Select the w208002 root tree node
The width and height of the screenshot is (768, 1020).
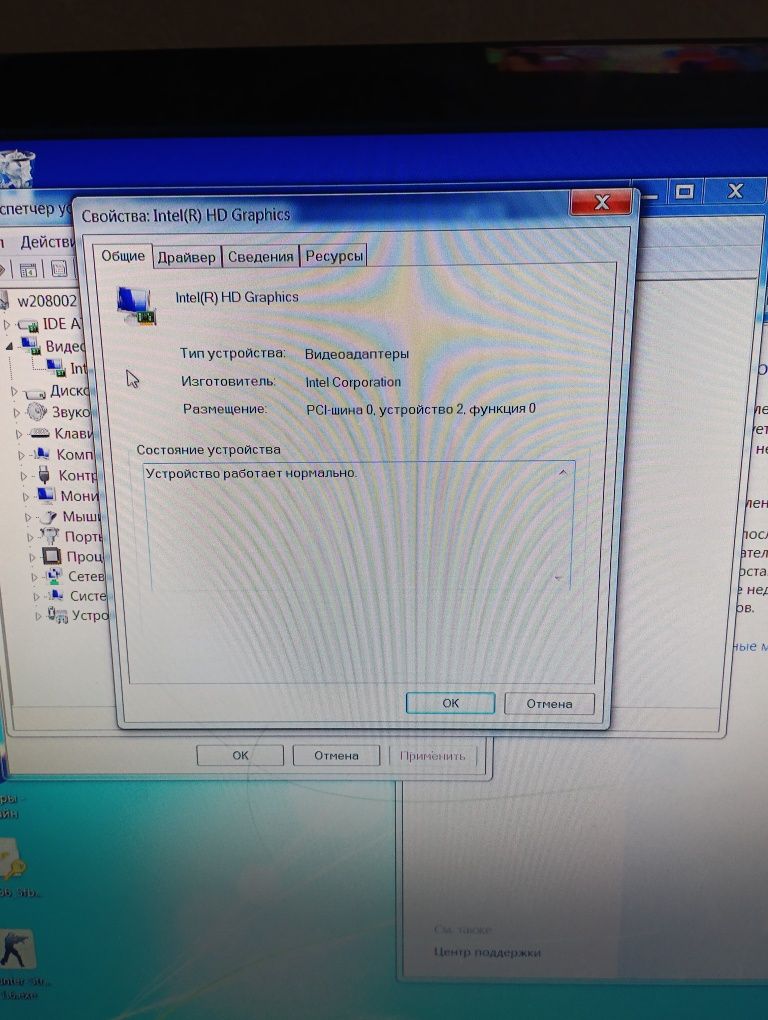coord(47,301)
